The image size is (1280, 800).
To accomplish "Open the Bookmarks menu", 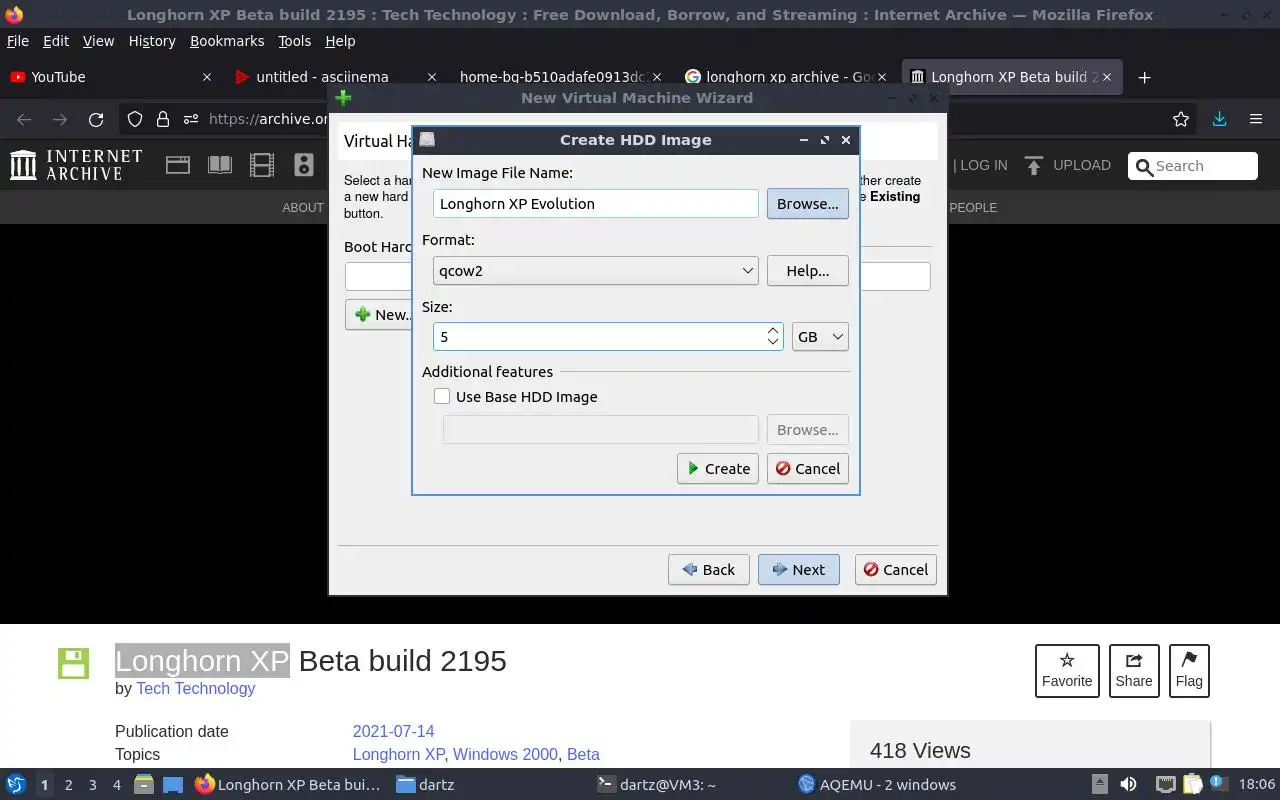I will (227, 41).
